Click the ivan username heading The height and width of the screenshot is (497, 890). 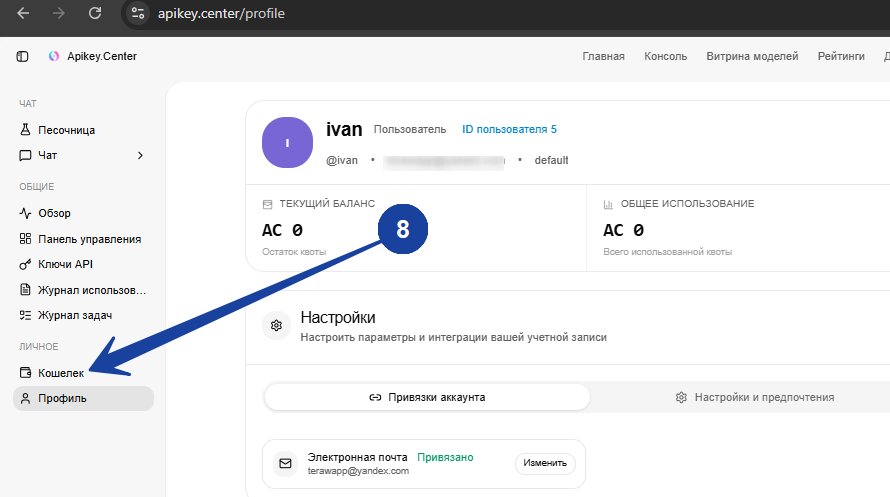coord(344,129)
